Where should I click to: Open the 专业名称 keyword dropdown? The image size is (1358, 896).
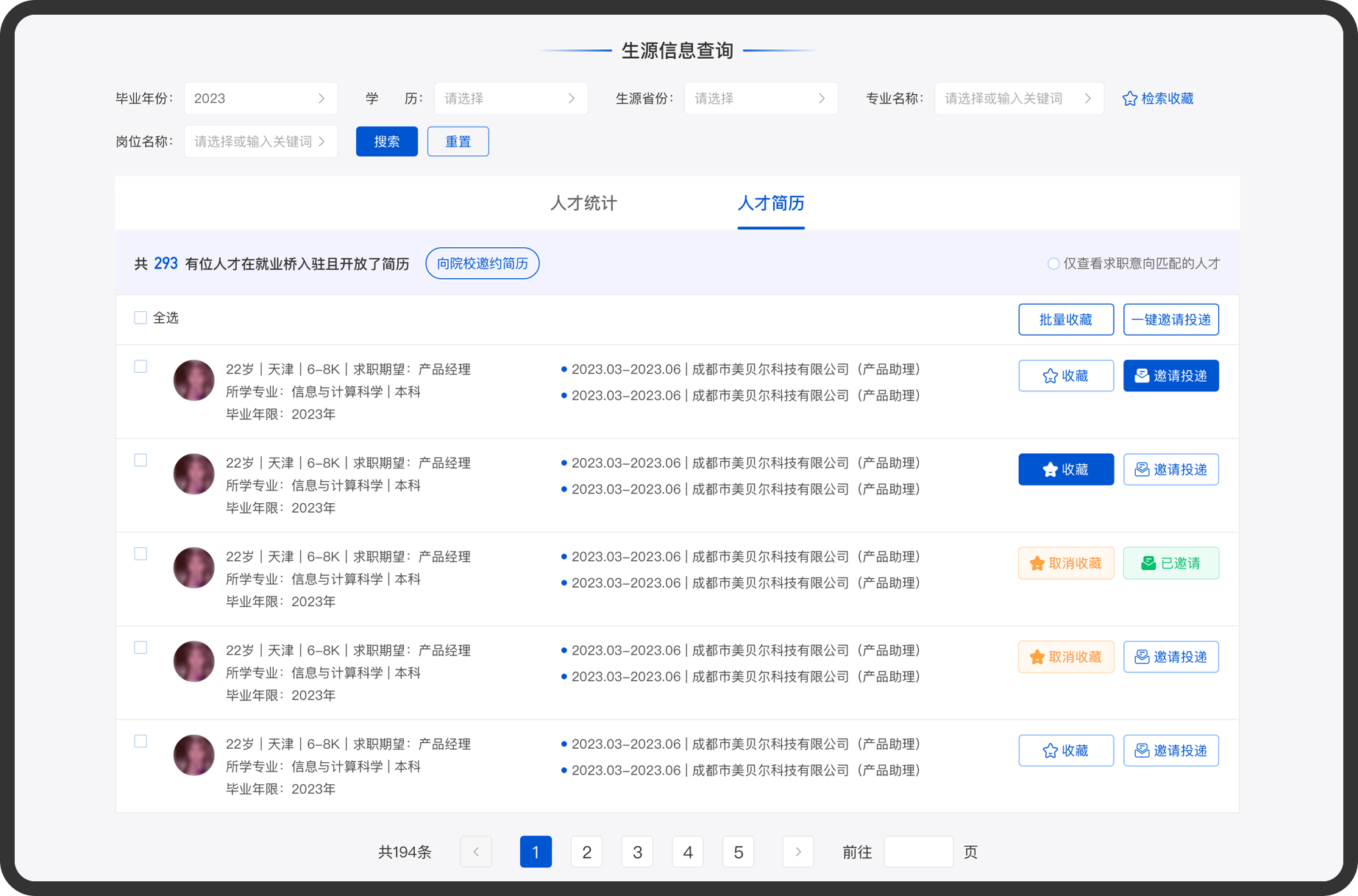(1018, 99)
